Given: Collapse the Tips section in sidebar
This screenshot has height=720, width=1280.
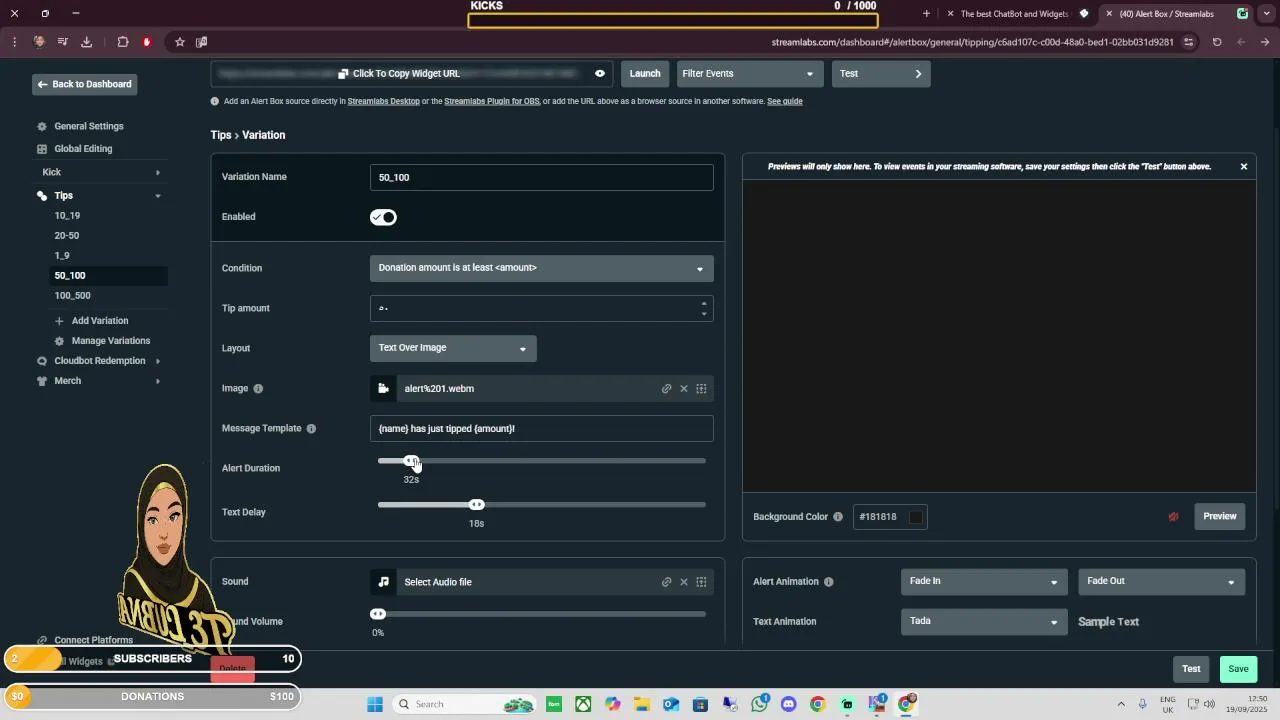Looking at the screenshot, I should coord(158,196).
